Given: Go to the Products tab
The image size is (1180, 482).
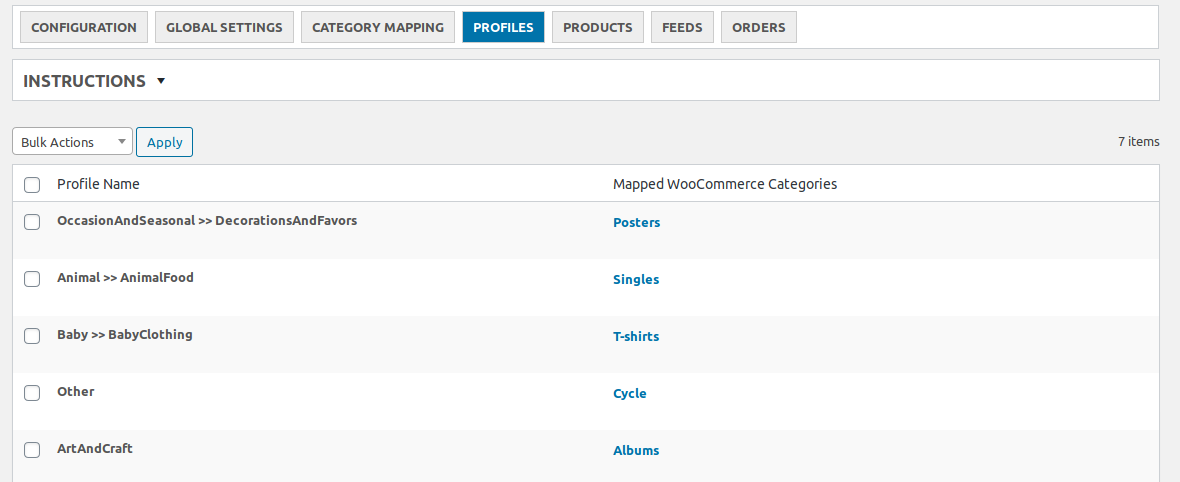Looking at the screenshot, I should [x=598, y=27].
